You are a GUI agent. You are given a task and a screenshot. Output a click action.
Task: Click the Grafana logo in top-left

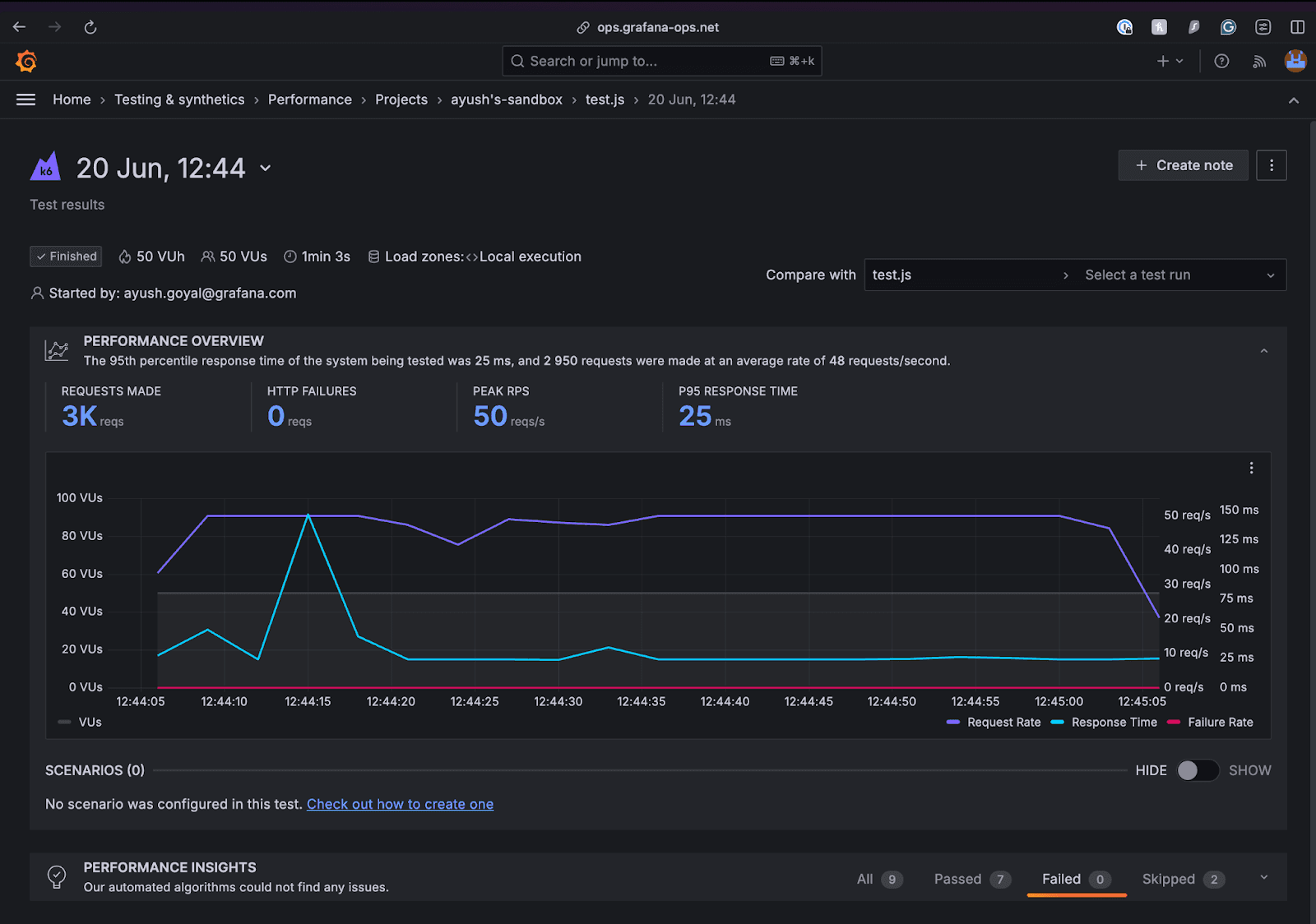[25, 61]
